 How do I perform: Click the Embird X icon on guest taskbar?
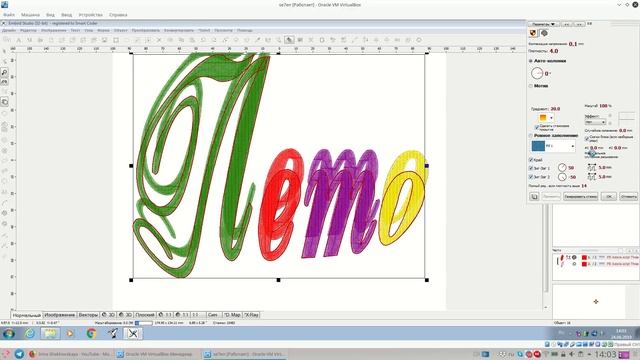click(133, 333)
